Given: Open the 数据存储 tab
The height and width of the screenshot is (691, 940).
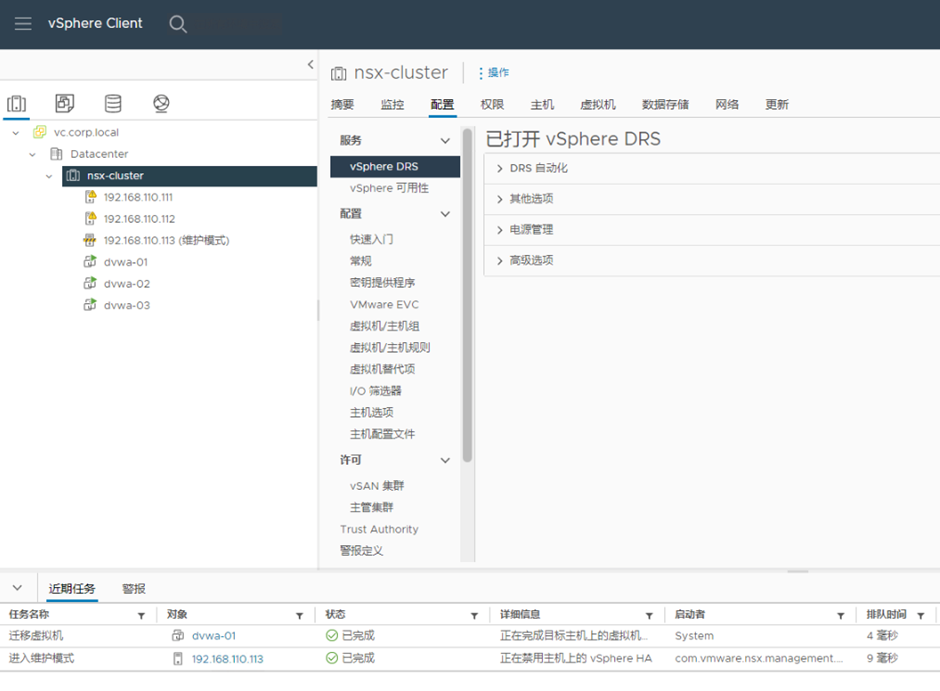Looking at the screenshot, I should click(665, 104).
